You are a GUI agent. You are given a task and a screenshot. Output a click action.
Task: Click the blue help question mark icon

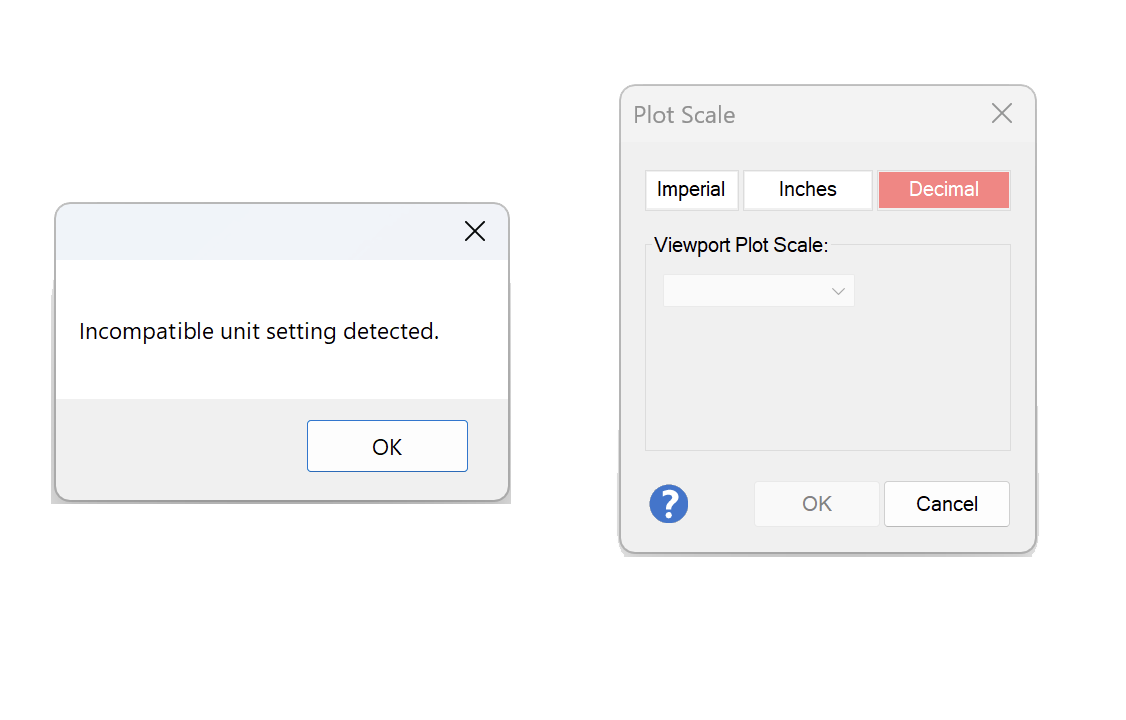[x=669, y=504]
